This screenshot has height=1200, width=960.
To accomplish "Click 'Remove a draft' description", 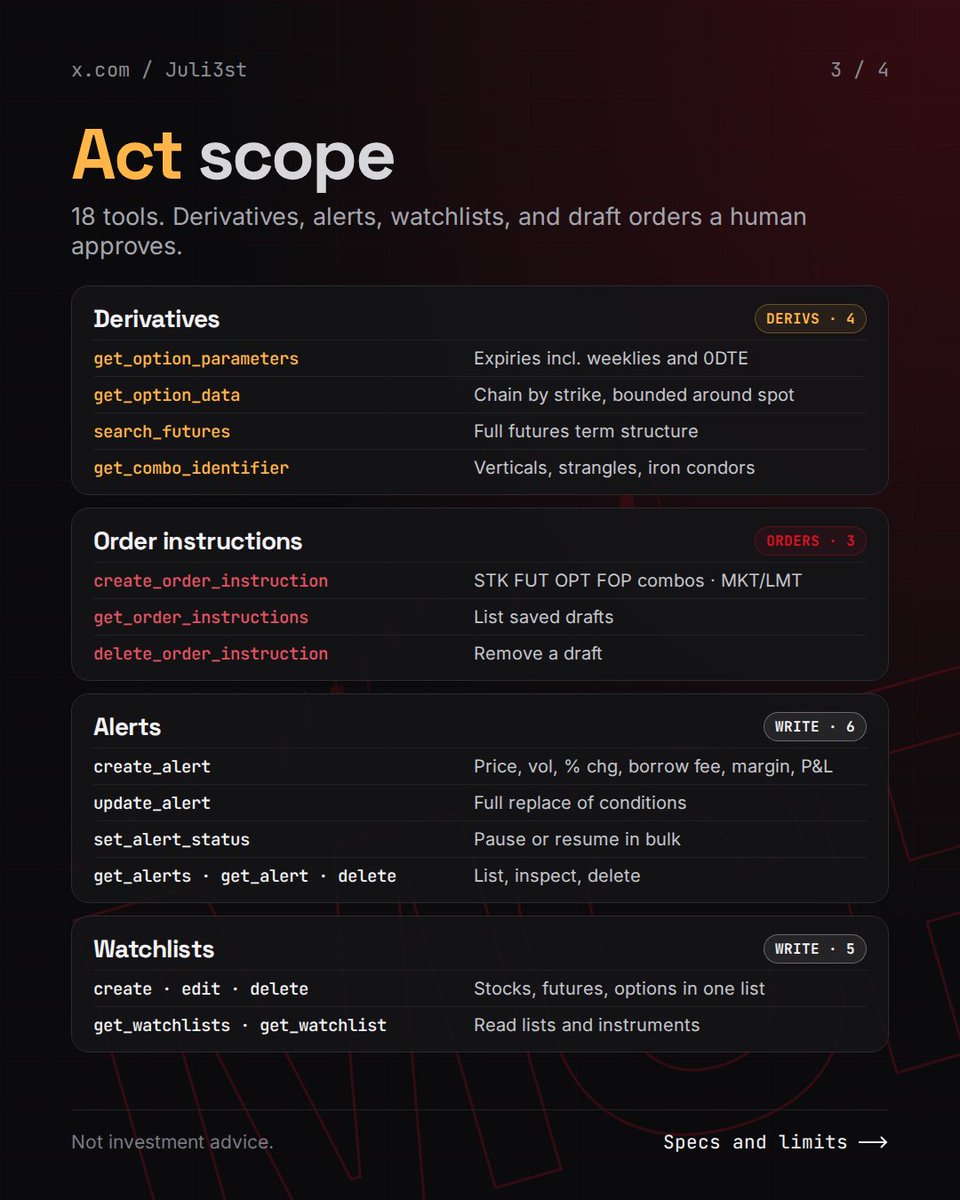I will point(538,653).
